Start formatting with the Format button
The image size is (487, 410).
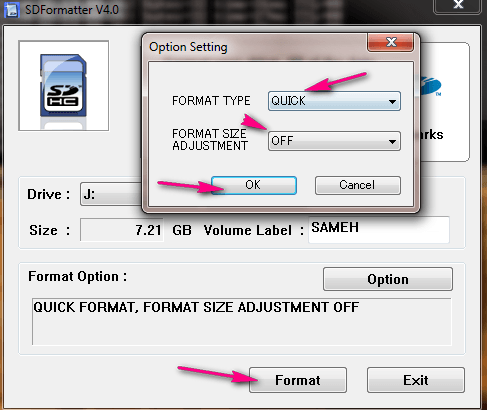coord(298,380)
